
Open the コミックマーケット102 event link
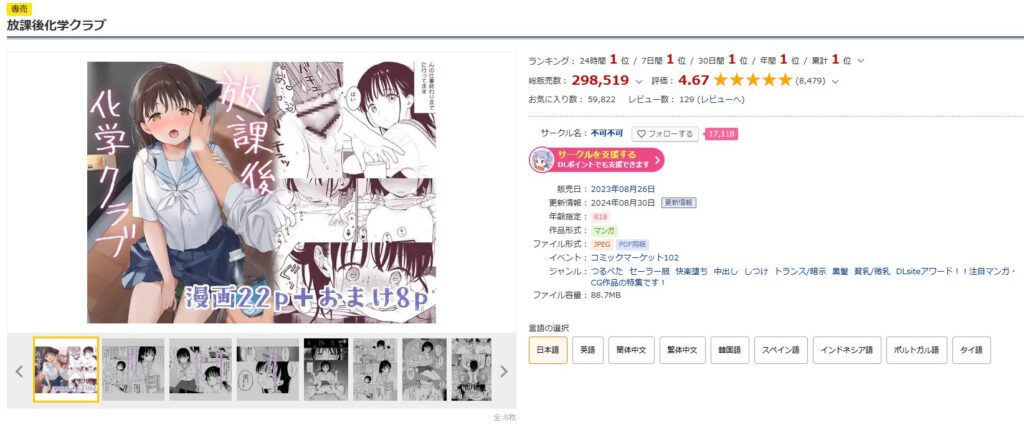(x=635, y=257)
